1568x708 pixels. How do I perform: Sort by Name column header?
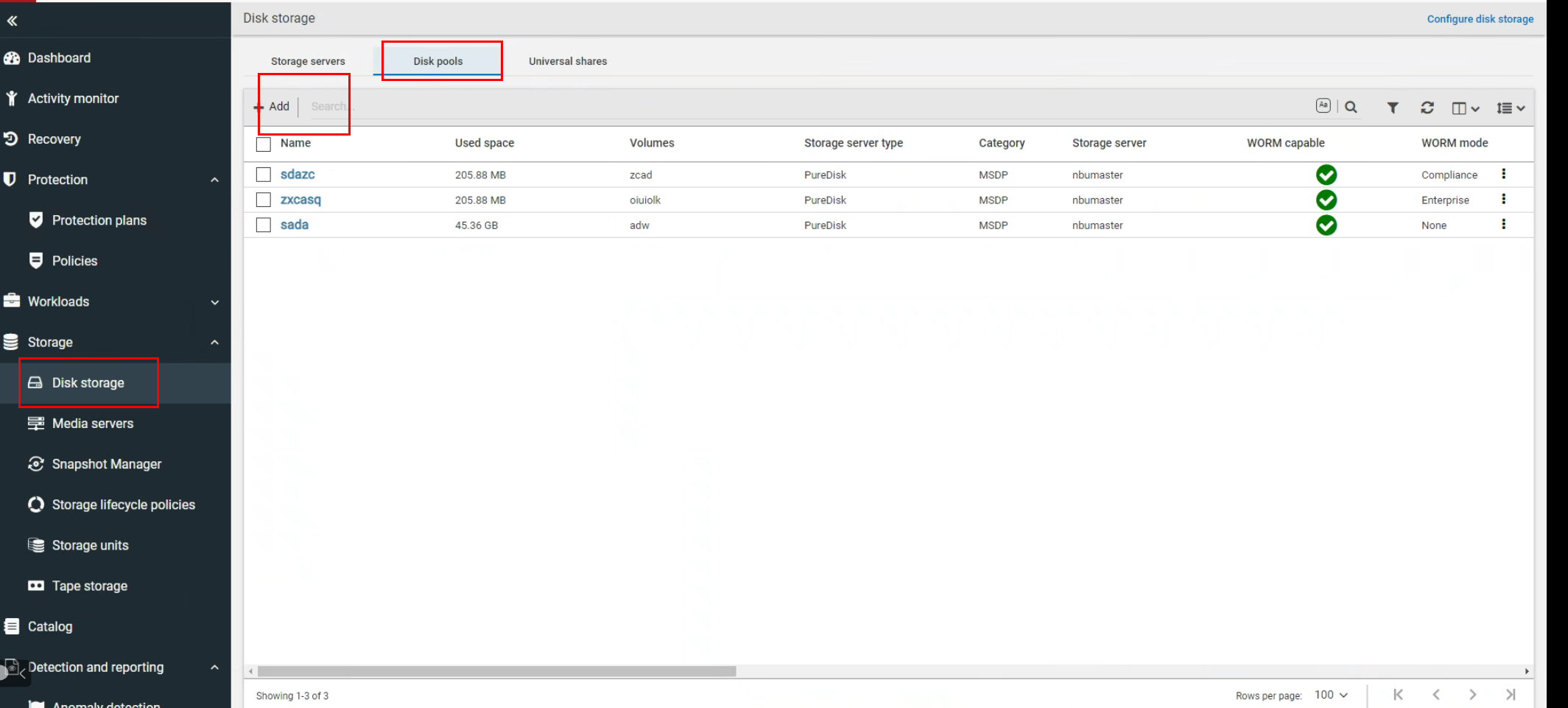pyautogui.click(x=295, y=143)
